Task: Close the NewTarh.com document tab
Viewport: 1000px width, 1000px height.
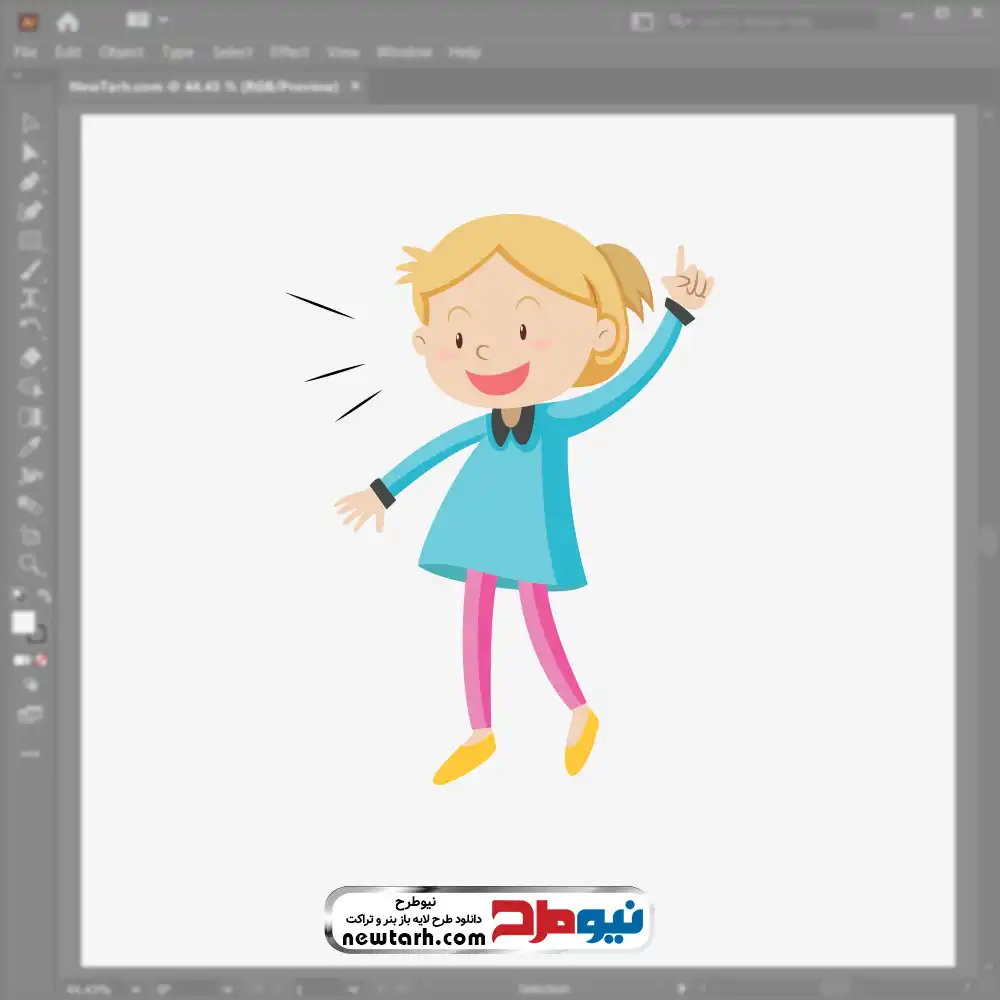Action: coord(354,87)
